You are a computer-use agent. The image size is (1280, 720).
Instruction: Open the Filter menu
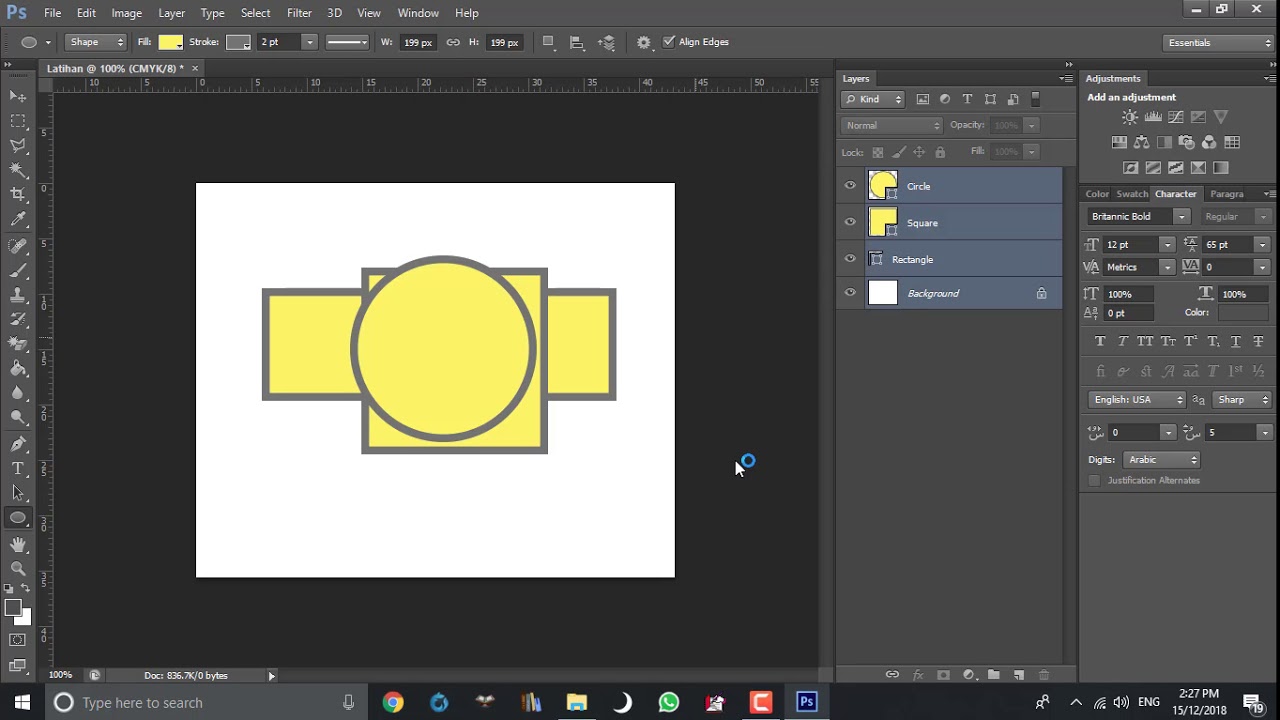(299, 13)
